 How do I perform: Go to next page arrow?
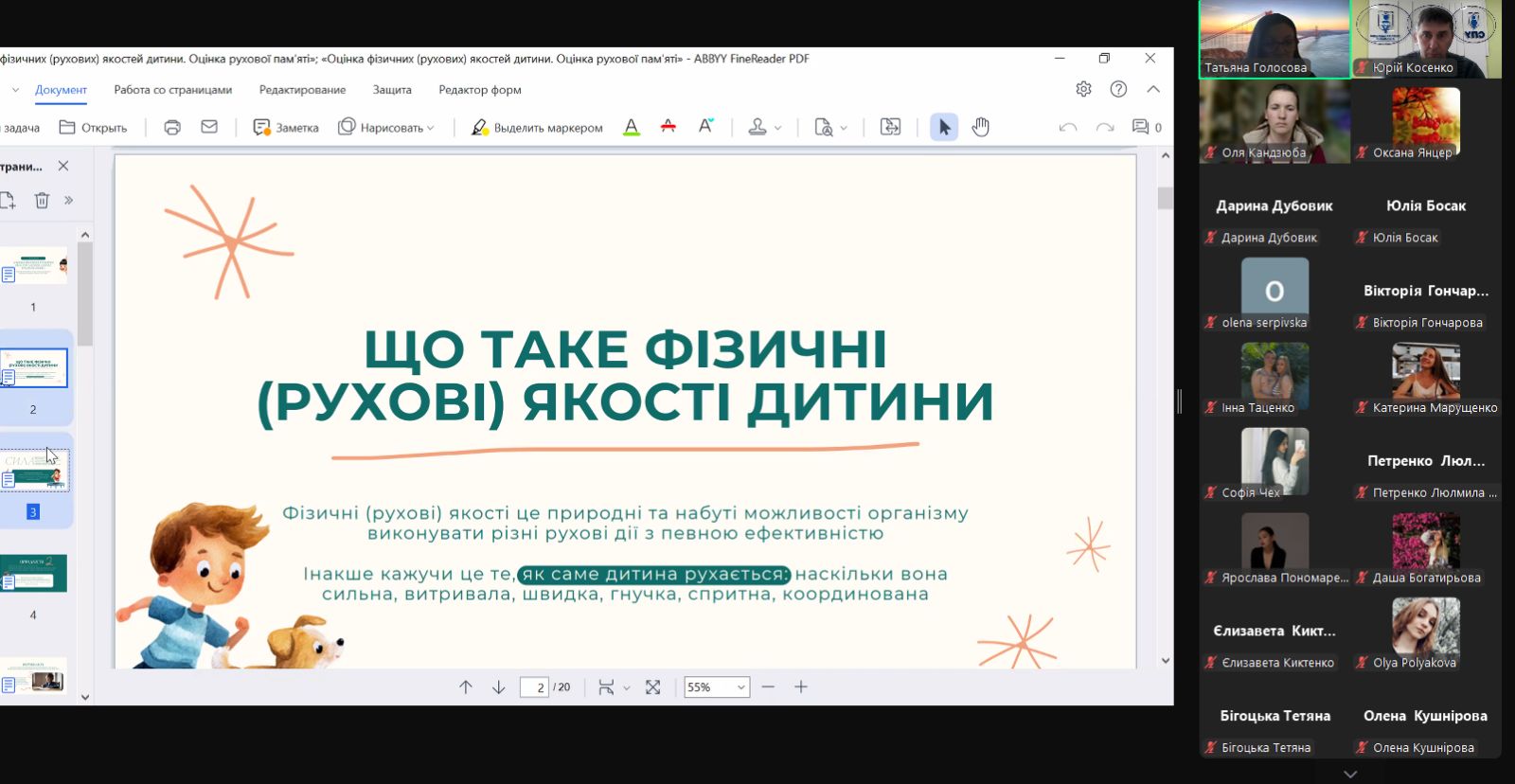(x=499, y=687)
